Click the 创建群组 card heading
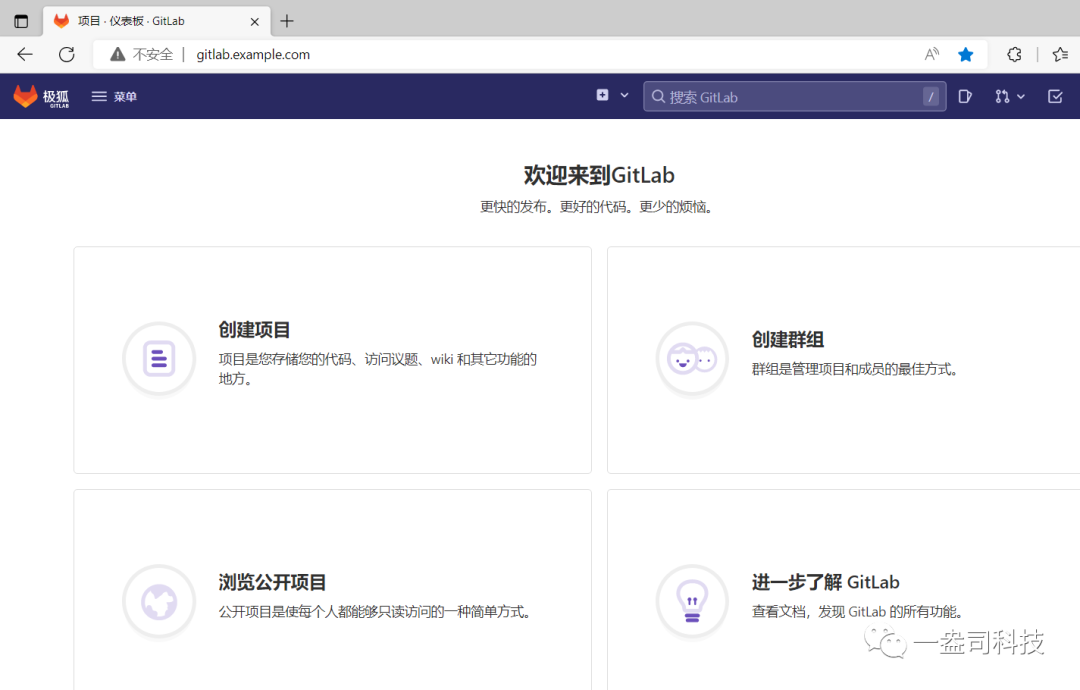 [787, 339]
